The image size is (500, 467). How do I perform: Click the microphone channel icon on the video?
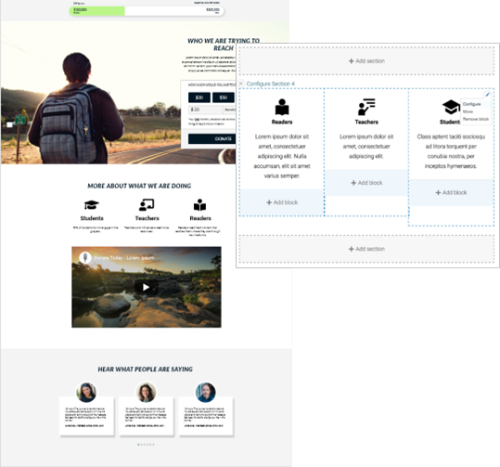85,258
